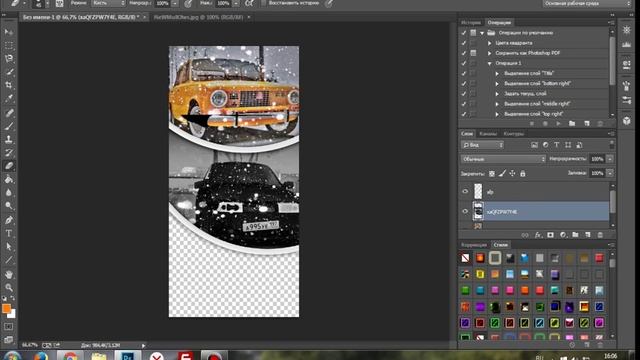Viewport: 640px width, 360px height.
Task: Toggle checkmark for "Сохранить как Photoshop PDF"
Action: 464,53
